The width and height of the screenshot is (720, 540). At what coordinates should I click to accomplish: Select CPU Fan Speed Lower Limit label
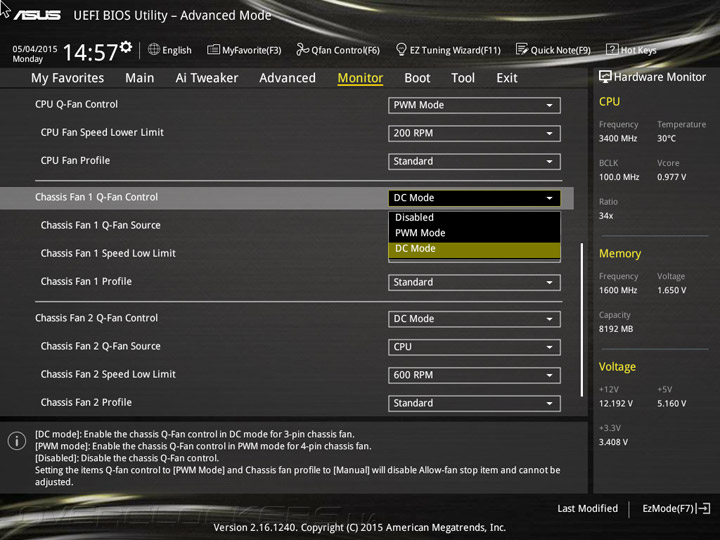(x=102, y=132)
